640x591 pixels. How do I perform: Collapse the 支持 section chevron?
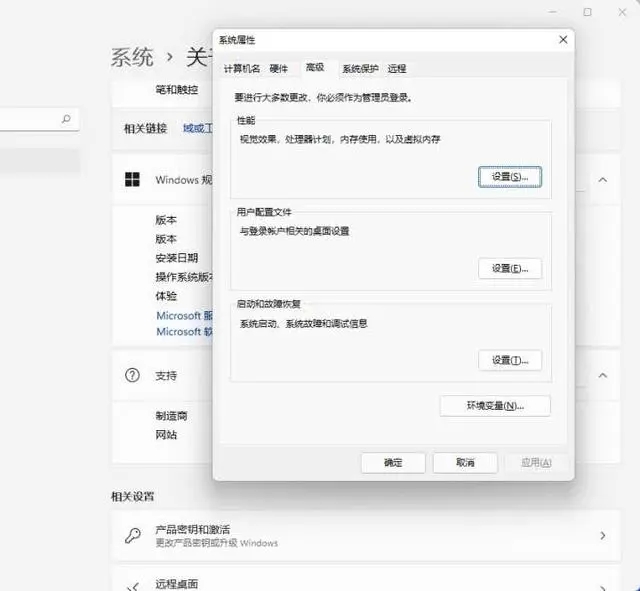coord(602,375)
